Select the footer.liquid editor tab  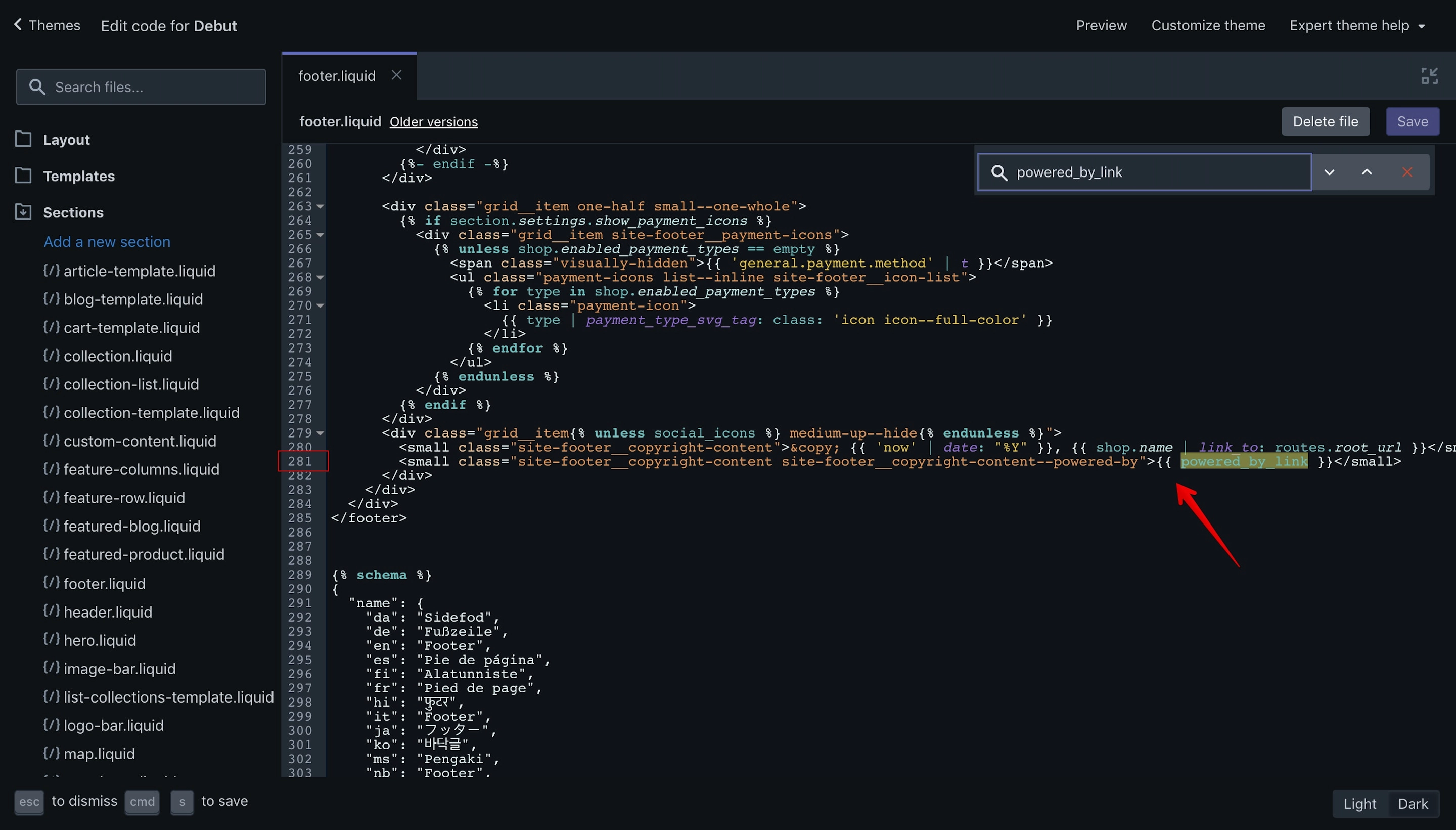point(337,76)
